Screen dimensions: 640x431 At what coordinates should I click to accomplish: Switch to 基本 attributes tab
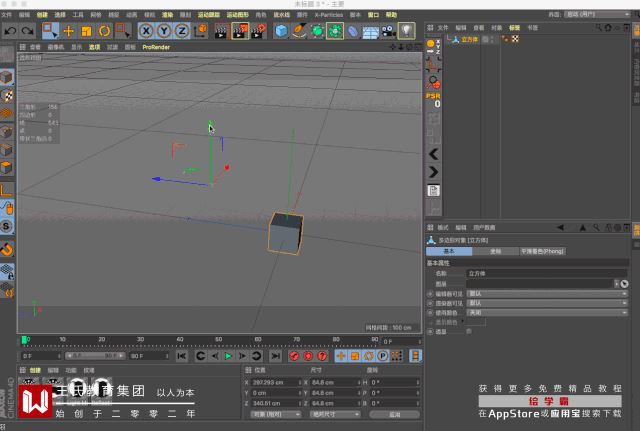click(x=449, y=251)
